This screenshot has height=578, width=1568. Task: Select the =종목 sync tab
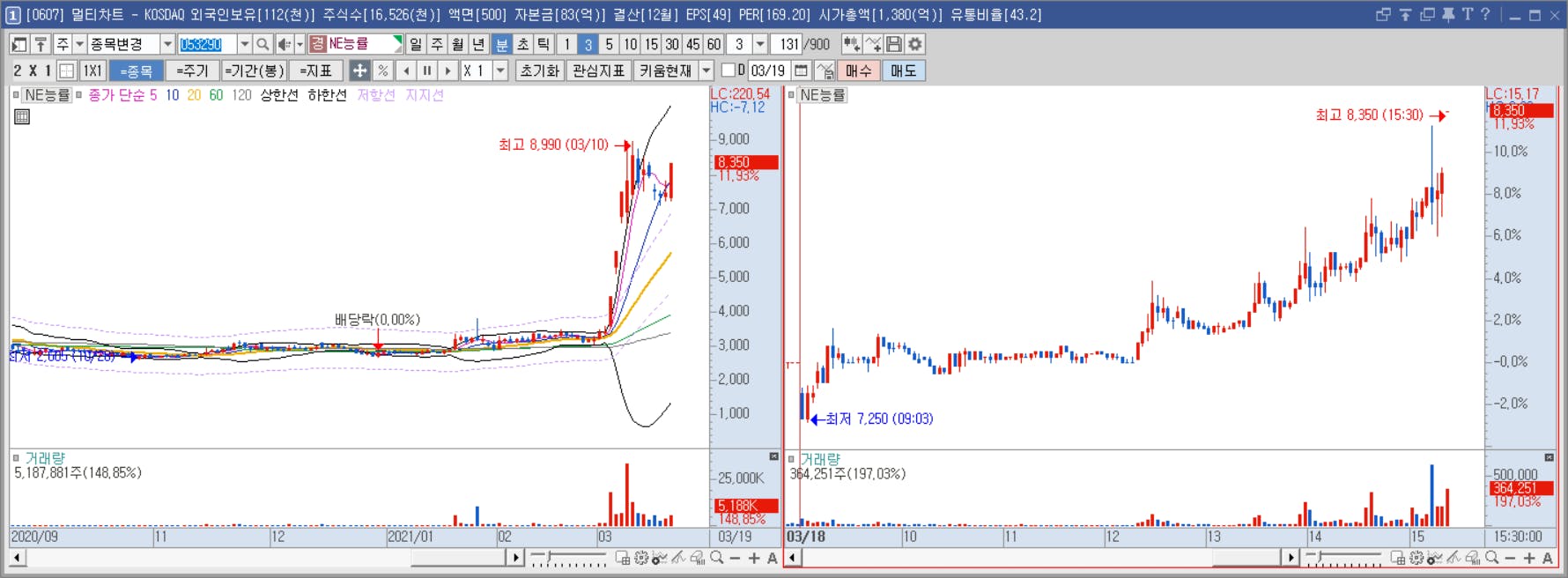[x=137, y=70]
